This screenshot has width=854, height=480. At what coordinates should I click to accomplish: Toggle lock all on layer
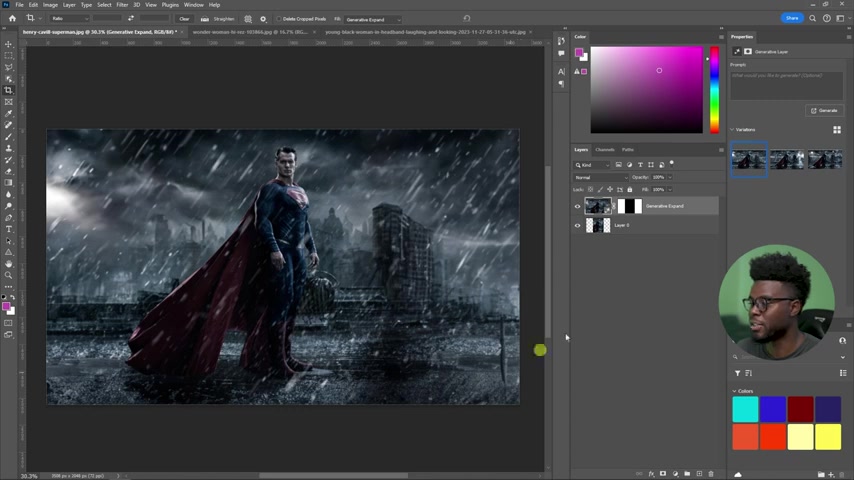(x=630, y=190)
